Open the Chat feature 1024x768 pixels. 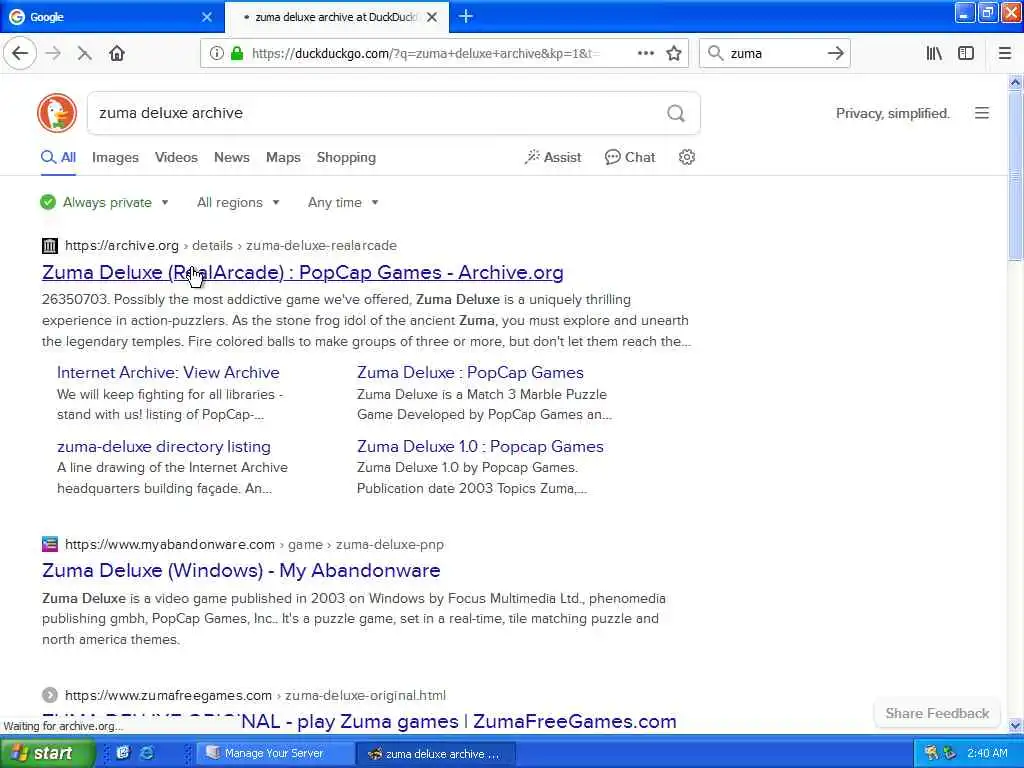click(x=630, y=157)
